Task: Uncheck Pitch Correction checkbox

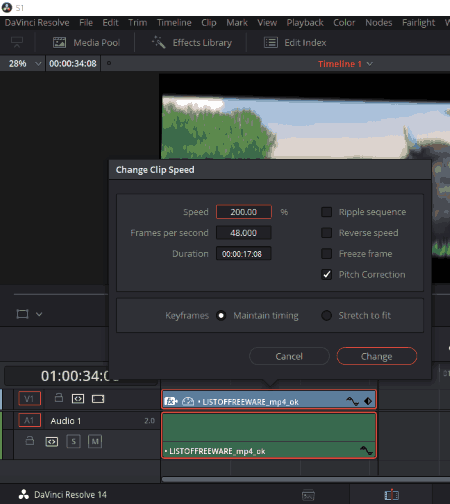Action: (x=326, y=275)
